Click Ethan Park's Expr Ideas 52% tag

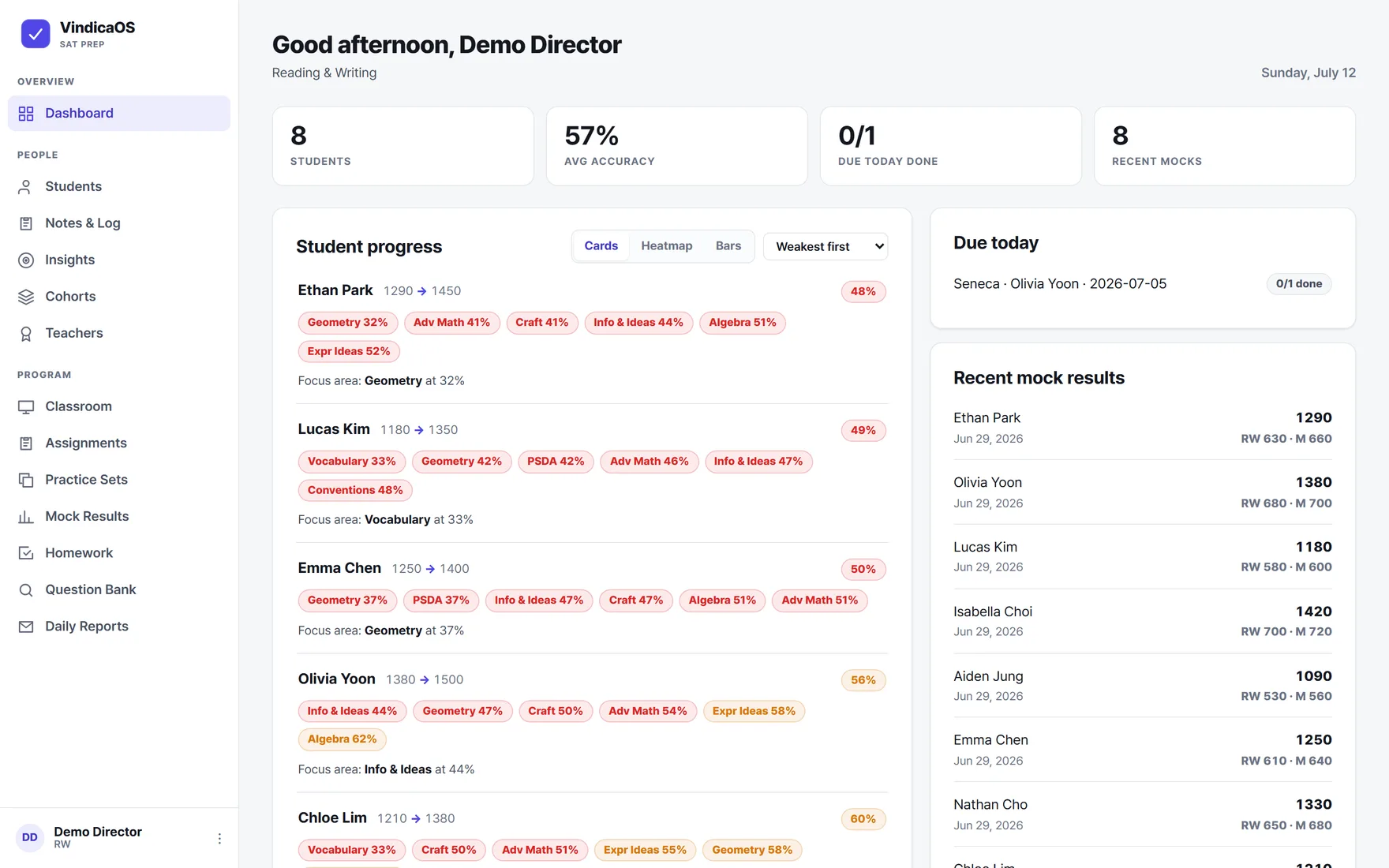pos(349,351)
